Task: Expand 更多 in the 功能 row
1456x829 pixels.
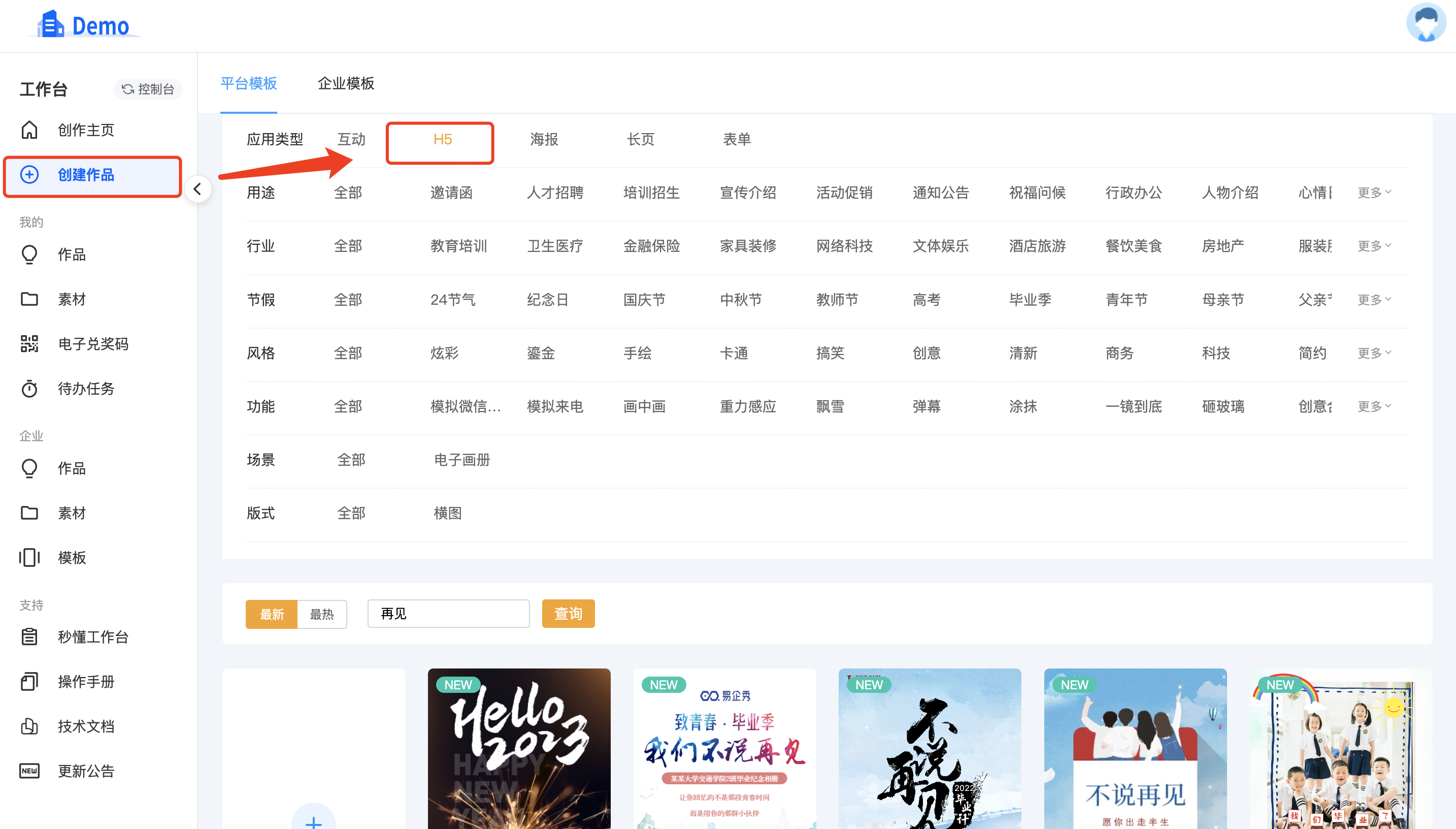Action: [x=1374, y=406]
